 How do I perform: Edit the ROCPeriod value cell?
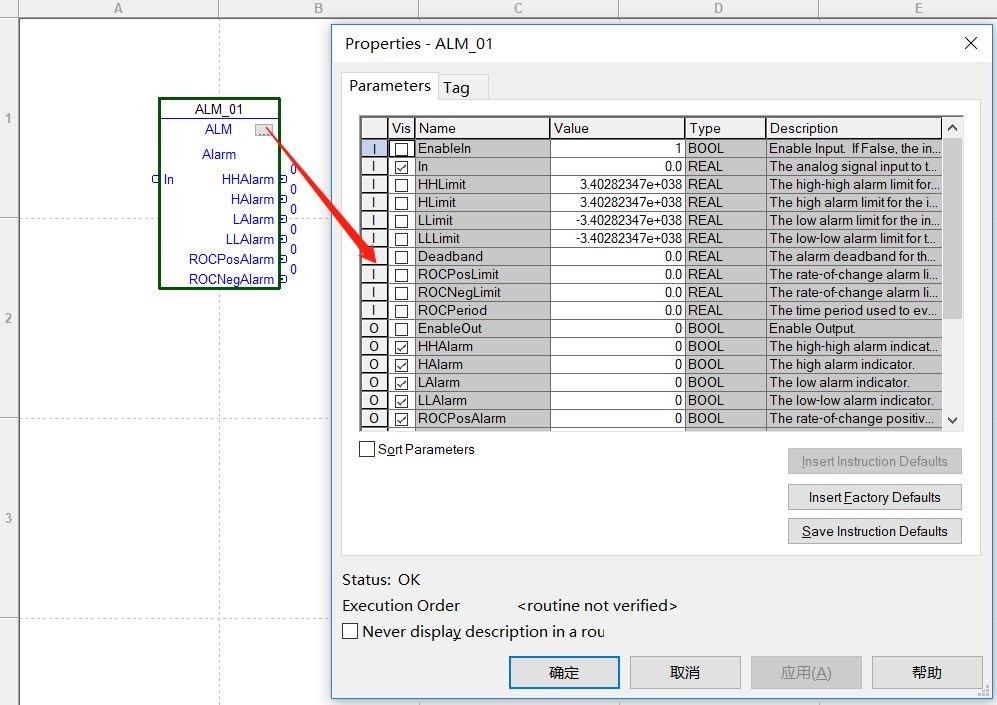click(617, 310)
